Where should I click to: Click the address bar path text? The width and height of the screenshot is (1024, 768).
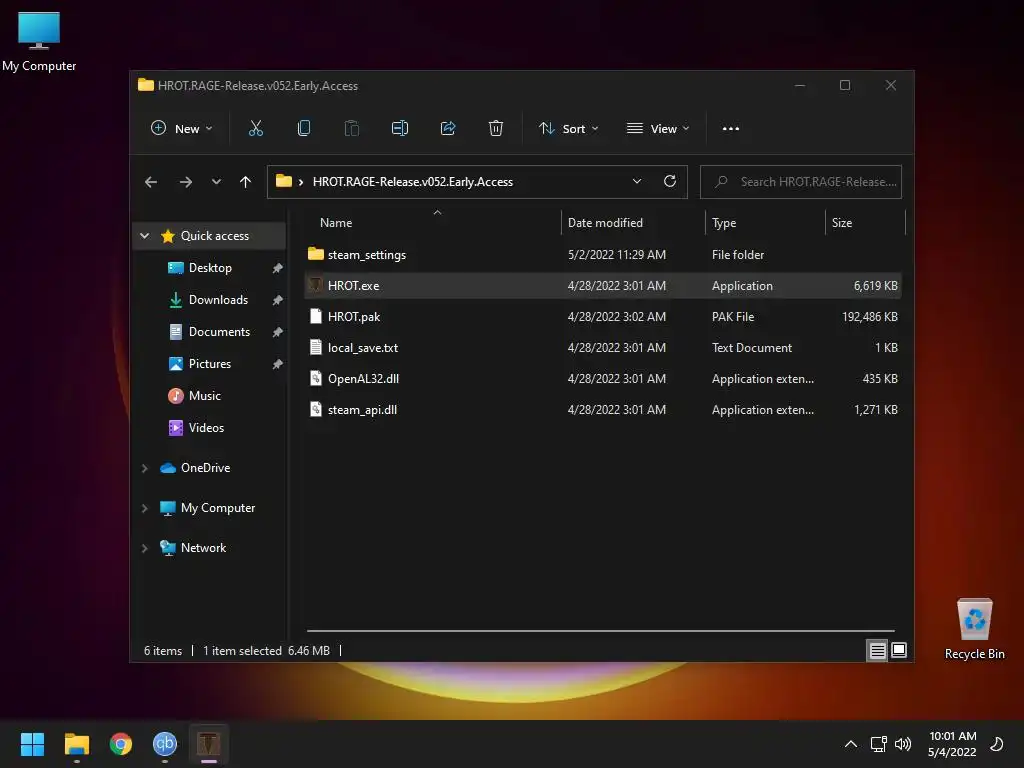413,182
